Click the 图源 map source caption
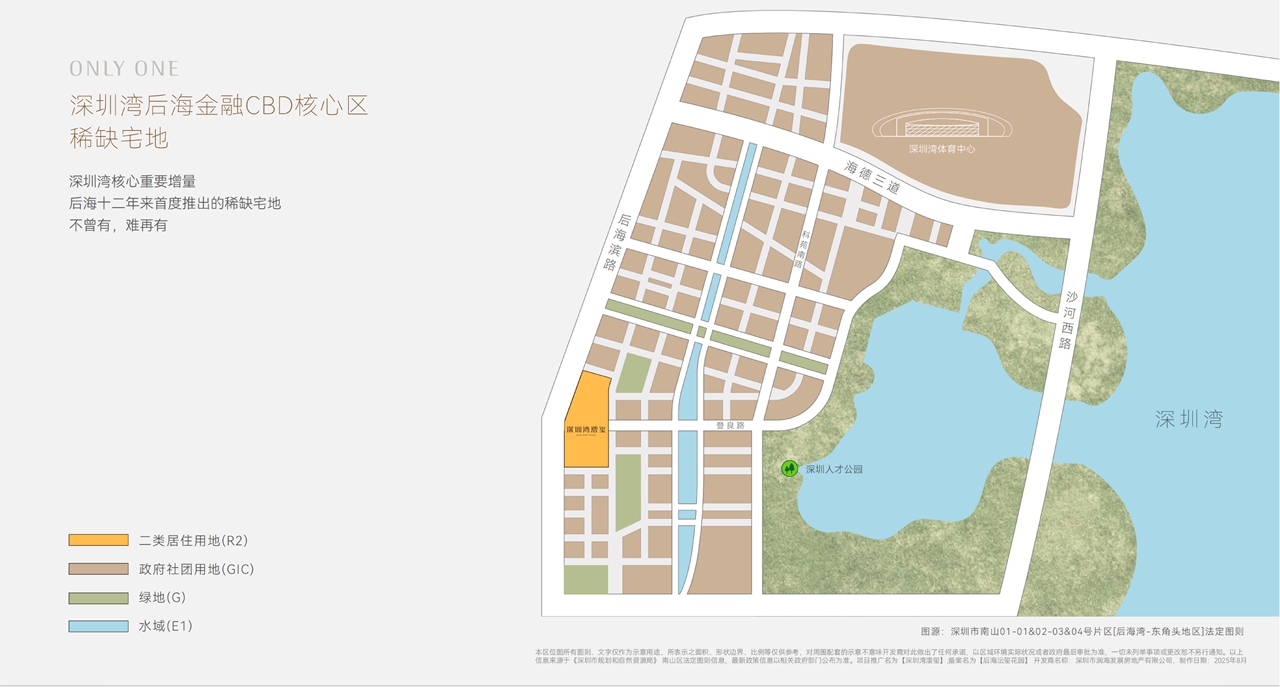The height and width of the screenshot is (687, 1280). (1082, 631)
